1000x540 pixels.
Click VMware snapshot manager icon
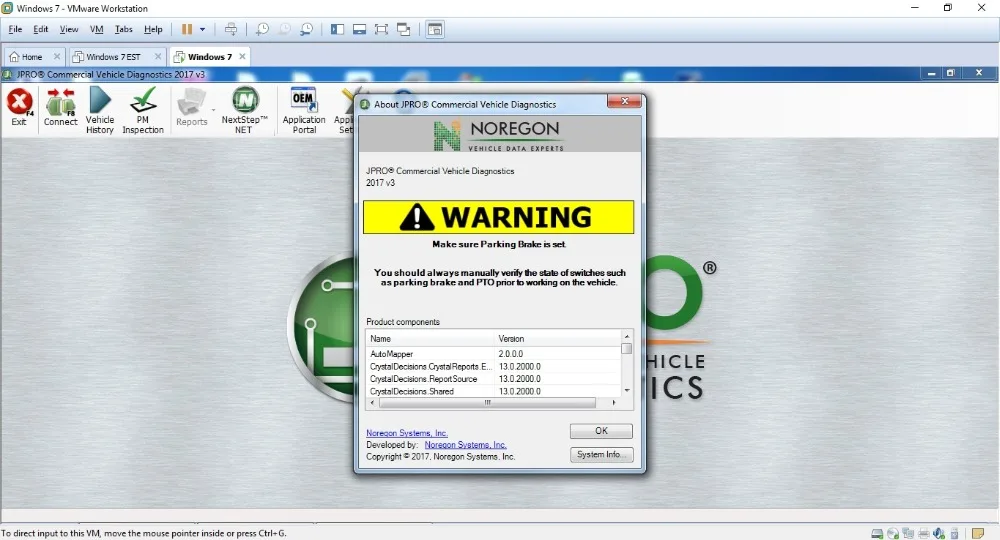tap(306, 30)
